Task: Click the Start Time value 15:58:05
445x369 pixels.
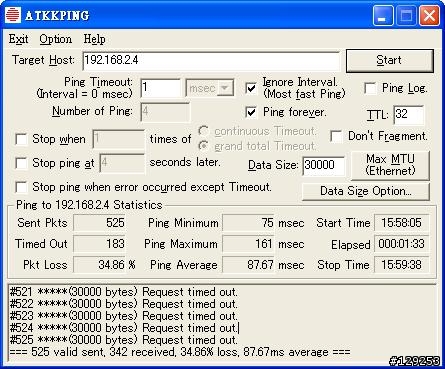Action: point(402,223)
